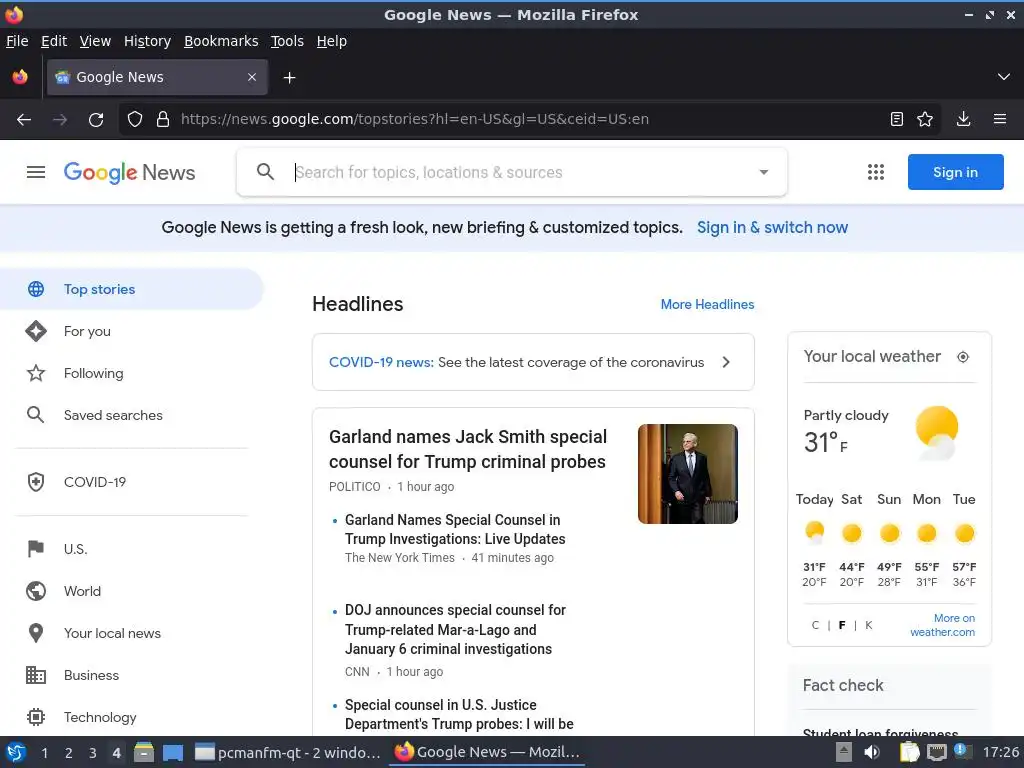The image size is (1024, 768).
Task: Open the Firefox View pinned icon
Action: [20, 77]
